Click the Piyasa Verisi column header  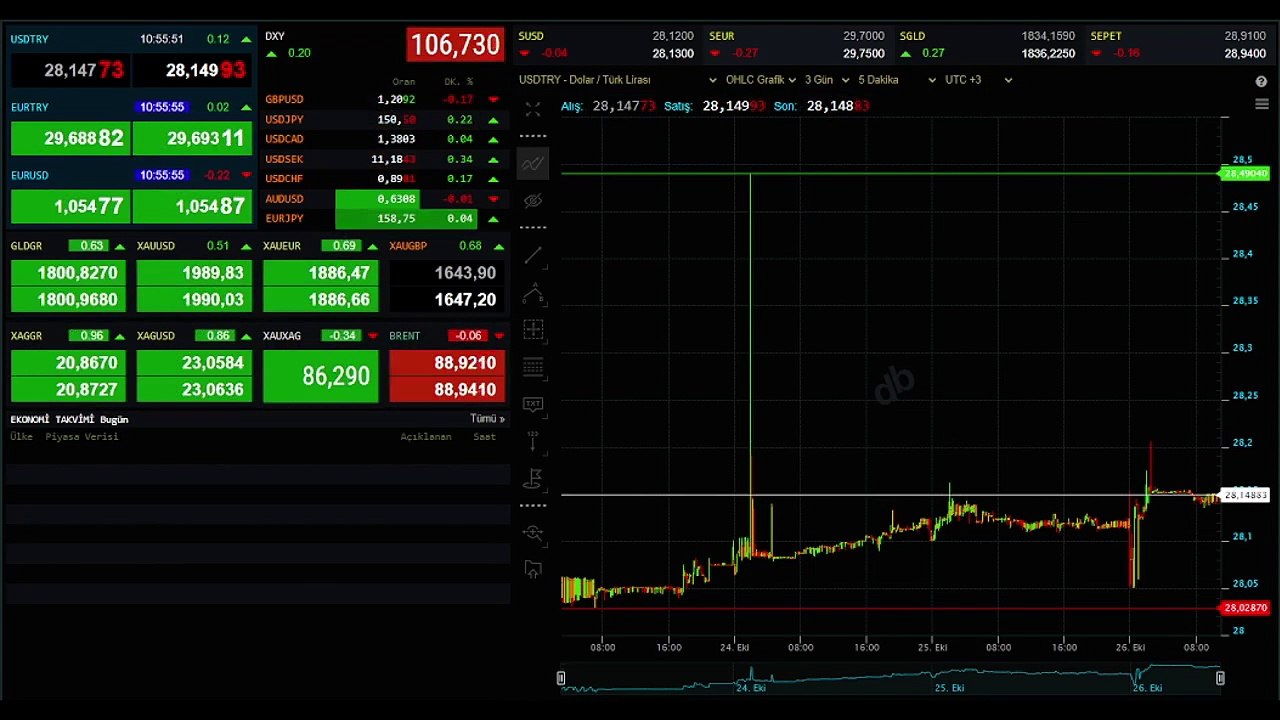coord(82,437)
